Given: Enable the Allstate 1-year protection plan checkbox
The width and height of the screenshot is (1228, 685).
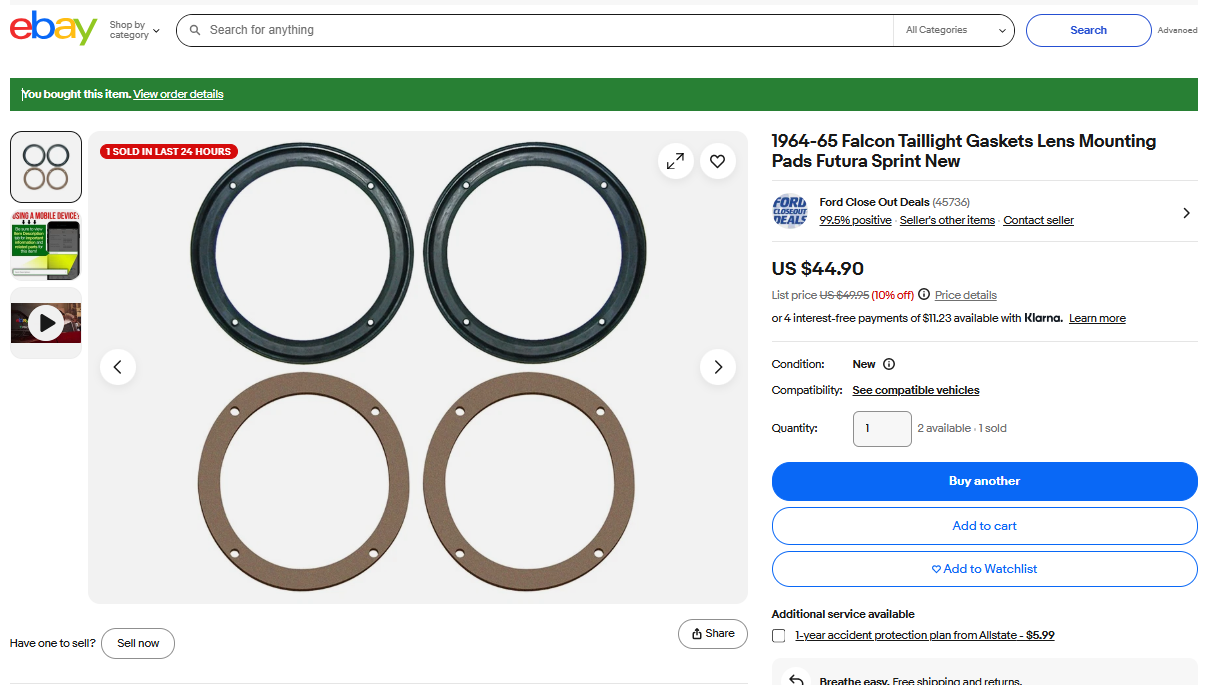Looking at the screenshot, I should click(779, 636).
